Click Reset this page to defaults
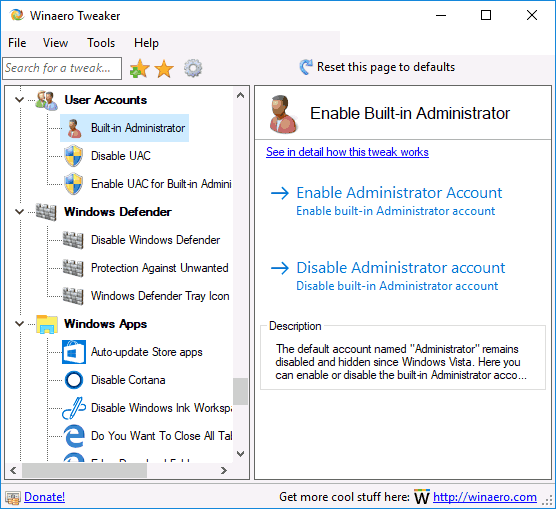 tap(386, 67)
